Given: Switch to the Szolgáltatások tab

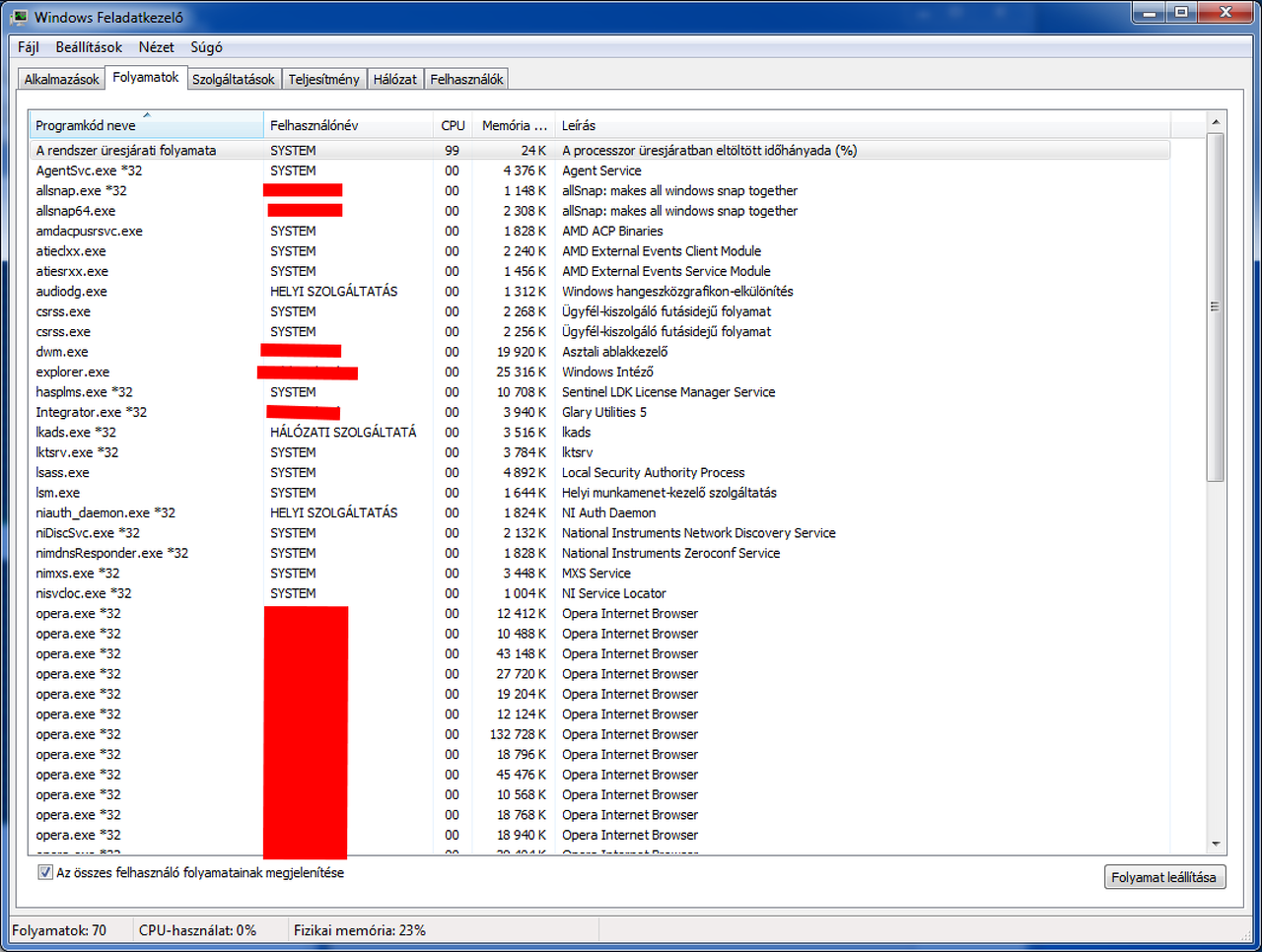Looking at the screenshot, I should point(233,79).
